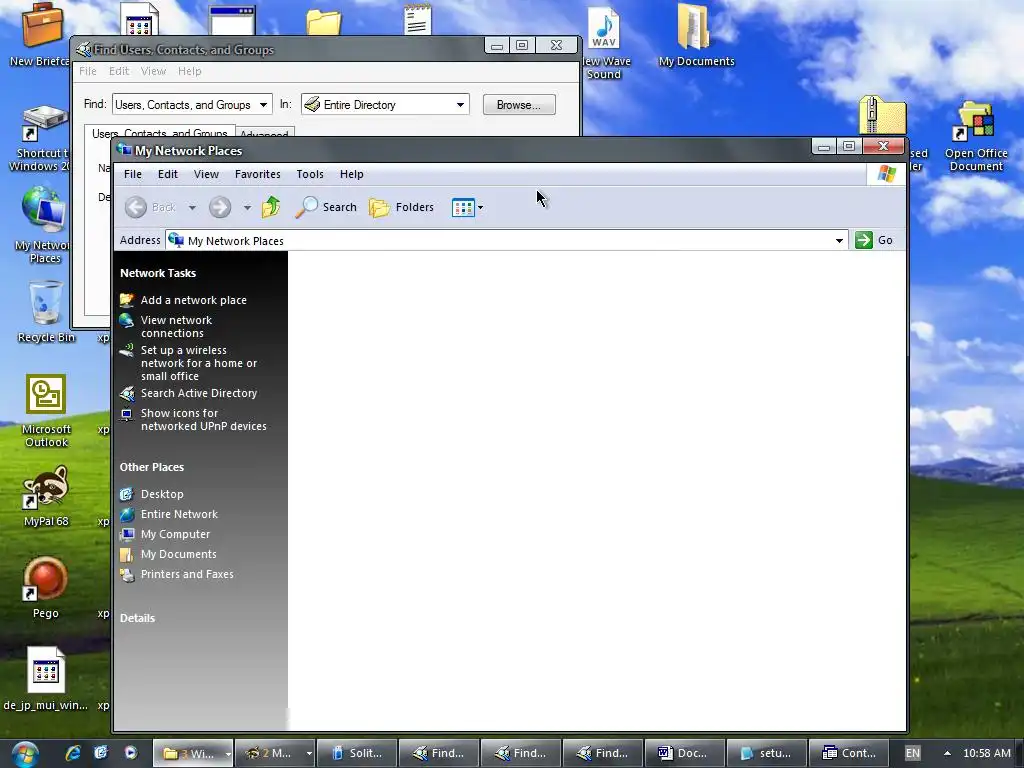Click the Up folder toolbar icon

point(270,207)
